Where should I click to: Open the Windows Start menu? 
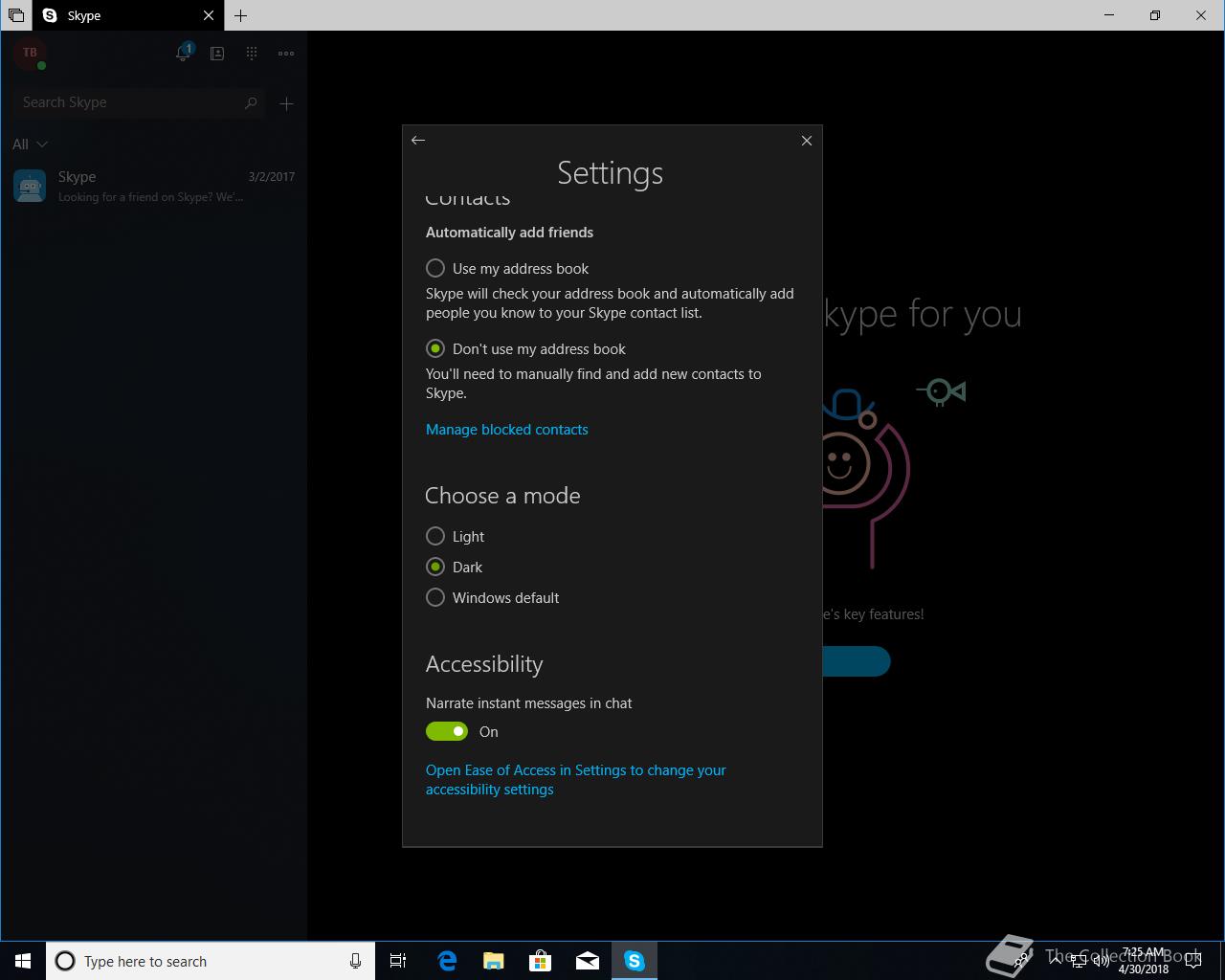tap(23, 961)
